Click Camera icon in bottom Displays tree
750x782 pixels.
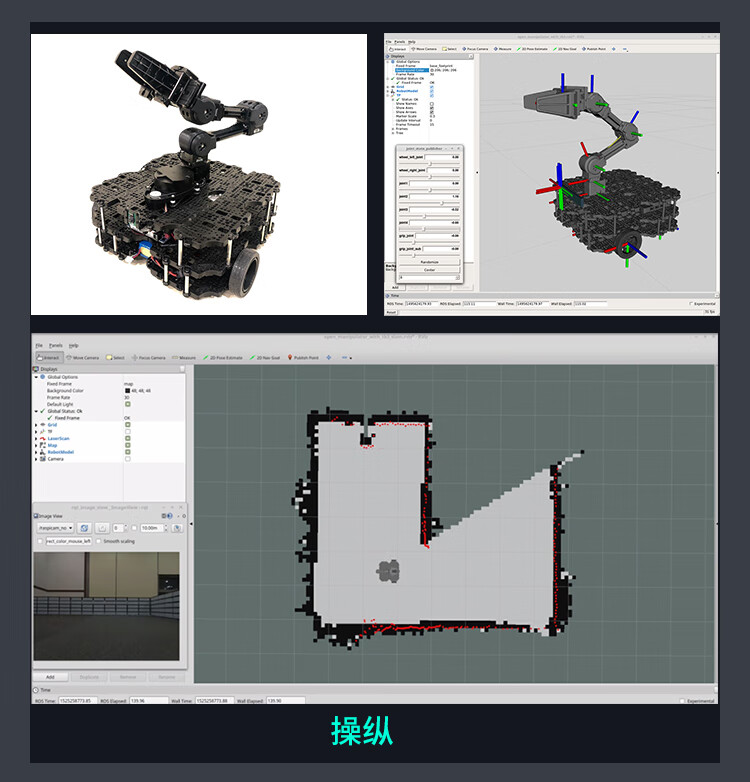43,459
